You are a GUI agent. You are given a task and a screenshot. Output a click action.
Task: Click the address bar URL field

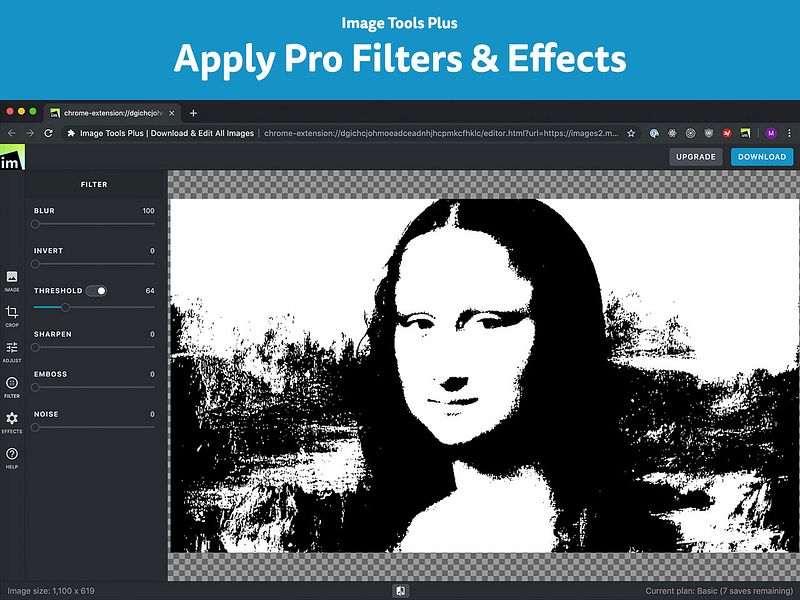[x=352, y=133]
